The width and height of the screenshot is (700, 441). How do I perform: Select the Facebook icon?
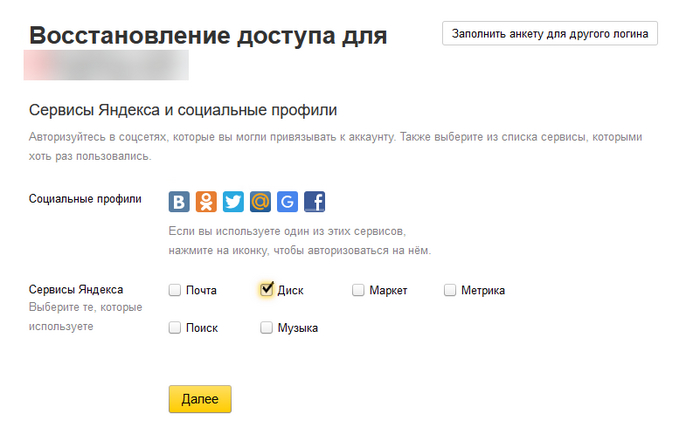(x=314, y=202)
